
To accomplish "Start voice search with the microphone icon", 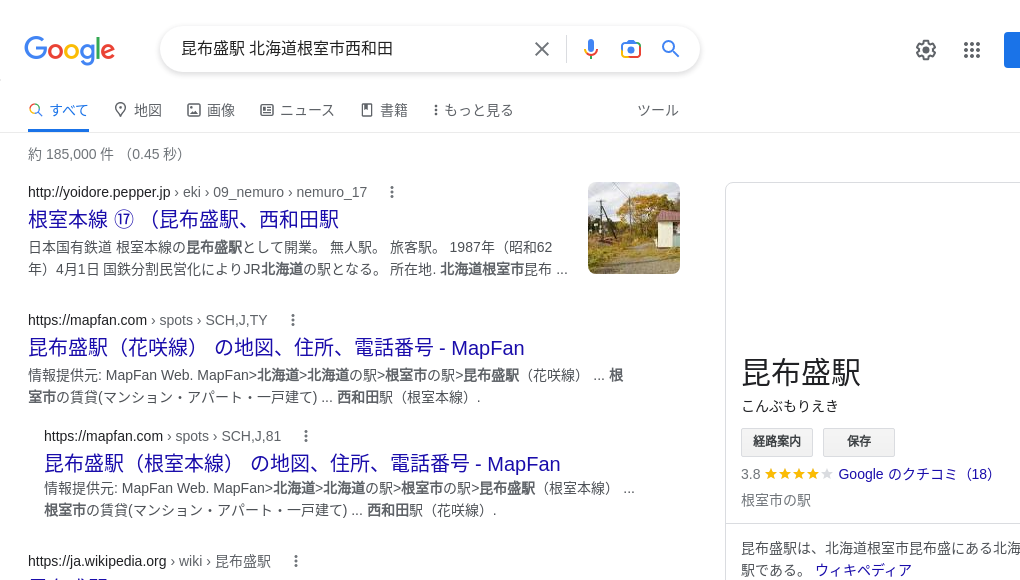I will pos(591,49).
